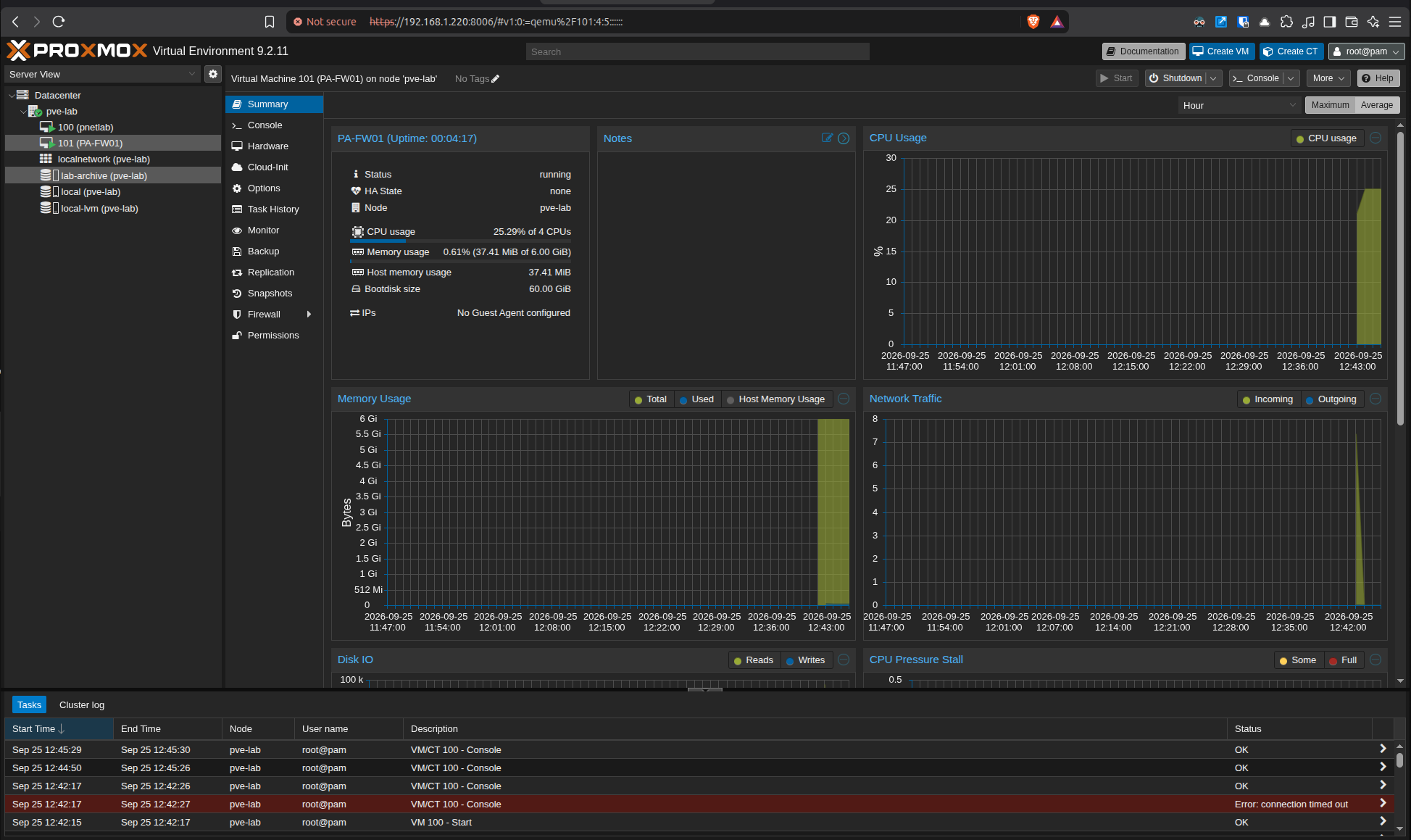Open the Shutdown options dropdown arrow

(1214, 78)
